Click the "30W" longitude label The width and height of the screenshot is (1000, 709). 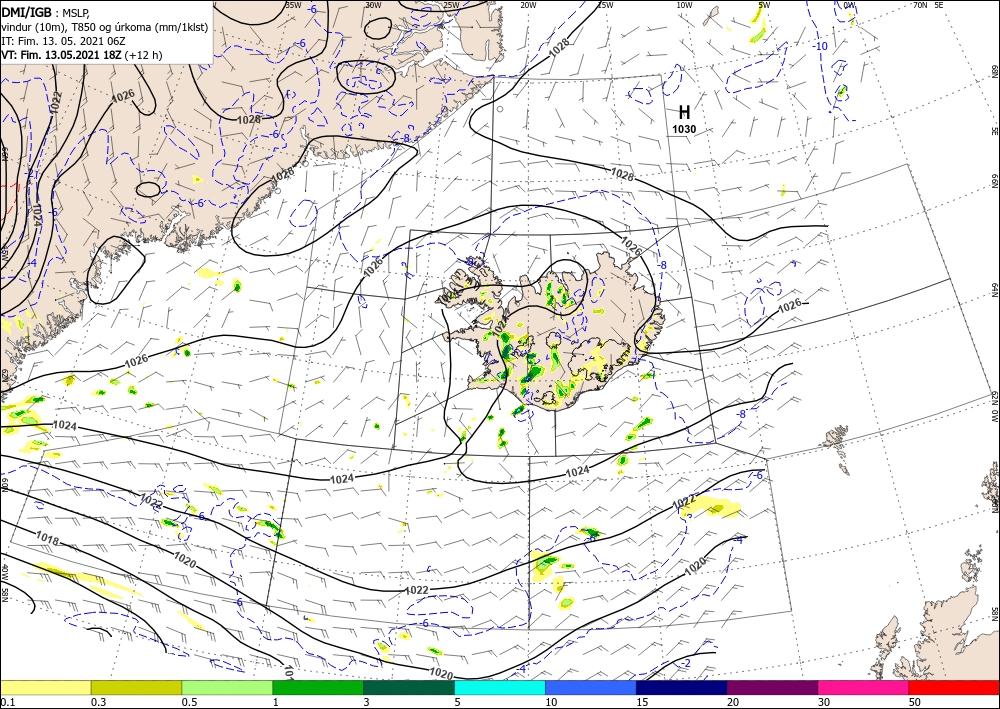tap(373, 5)
